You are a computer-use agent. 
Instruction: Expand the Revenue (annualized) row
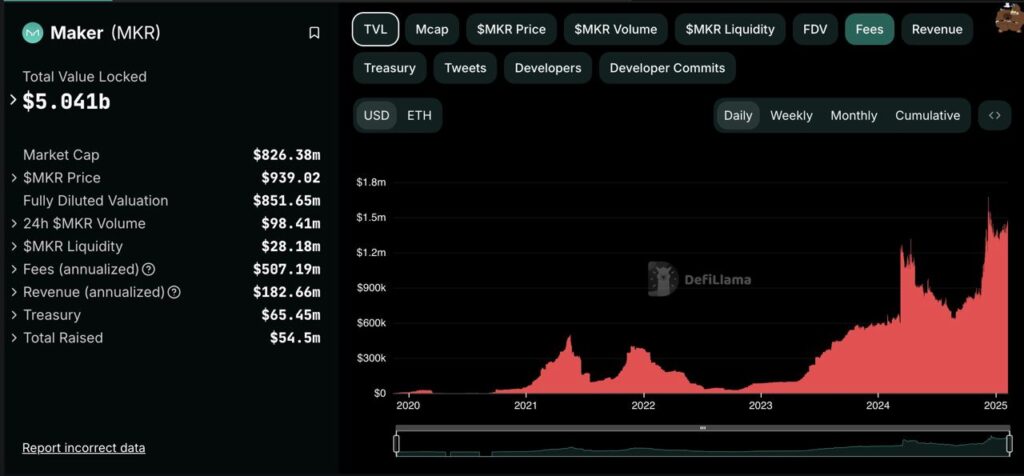pos(14,292)
